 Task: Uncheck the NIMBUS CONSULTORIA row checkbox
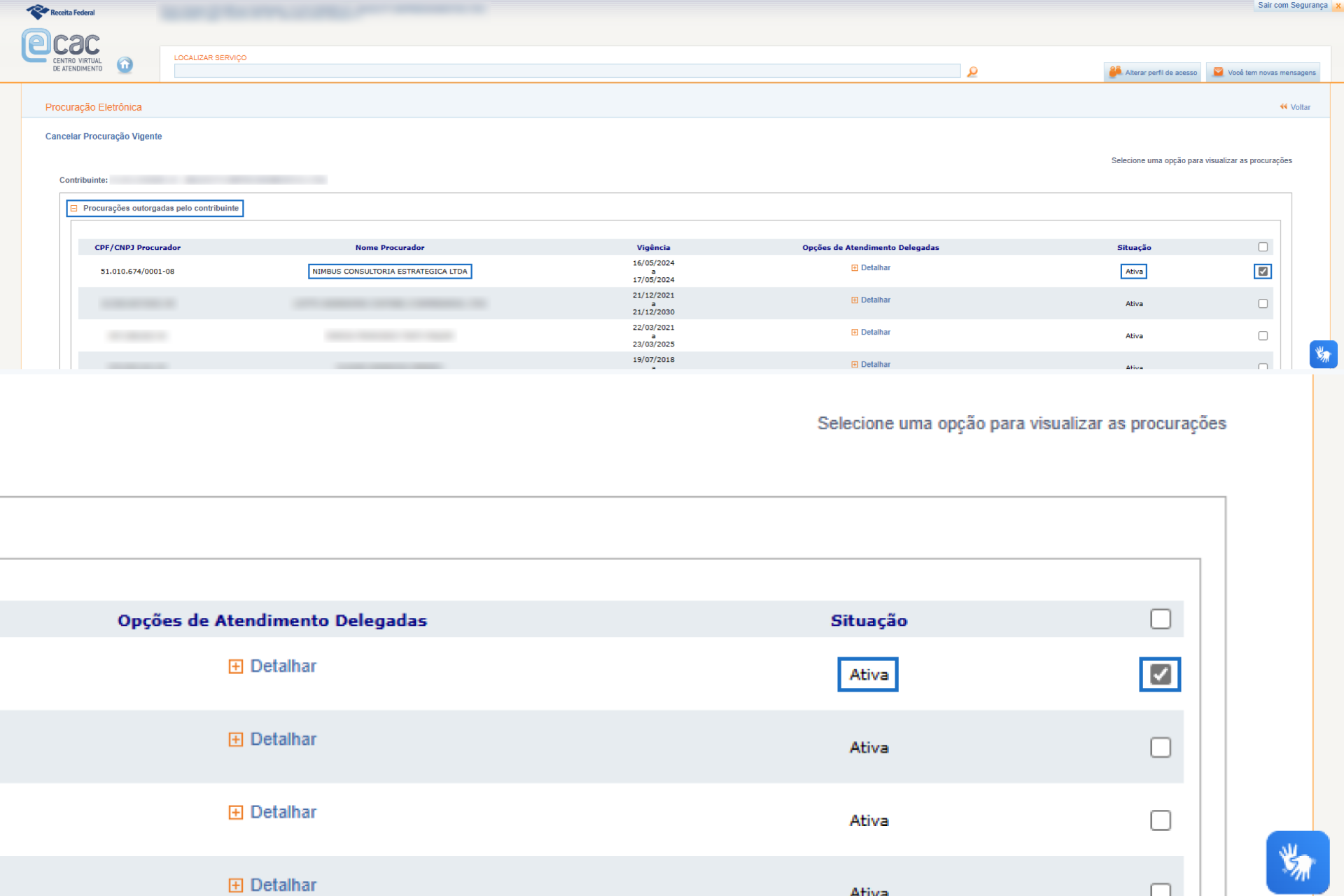[x=1262, y=272]
